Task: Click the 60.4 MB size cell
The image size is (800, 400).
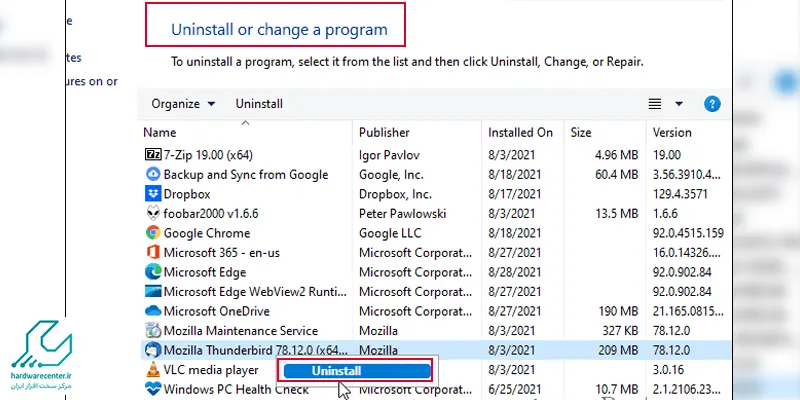Action: tap(616, 174)
